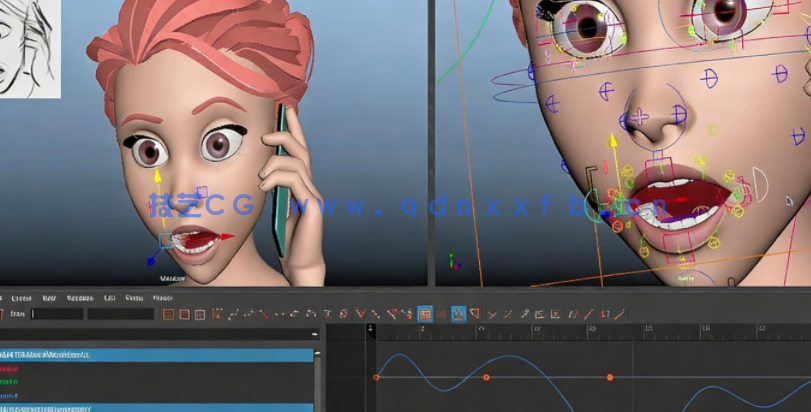The image size is (811, 412).
Task: Click greyed-out icon between highlighted buttons
Action: click(441, 314)
